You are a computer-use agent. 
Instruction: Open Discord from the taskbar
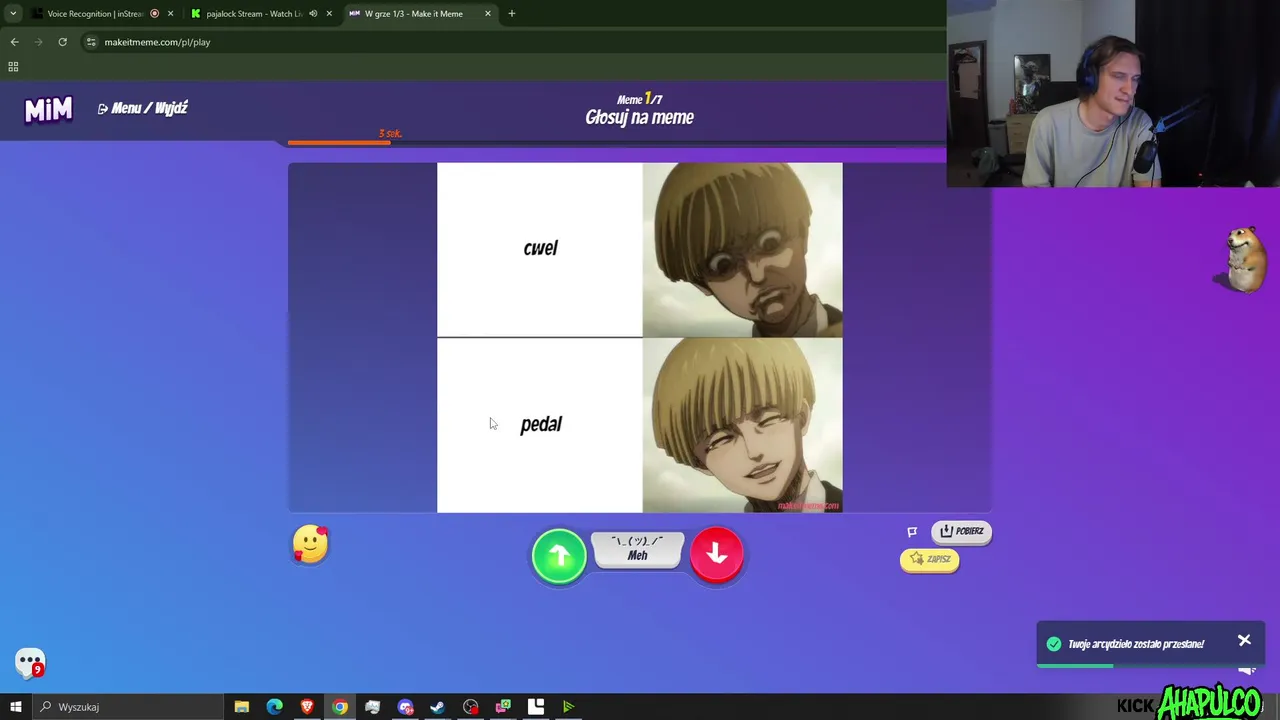tap(405, 707)
